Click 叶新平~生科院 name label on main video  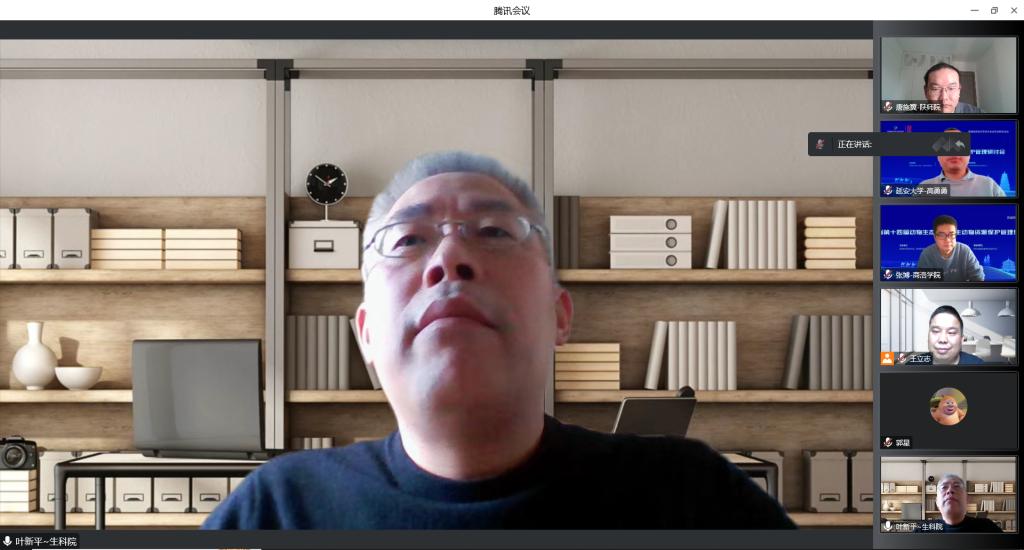pyautogui.click(x=46, y=541)
